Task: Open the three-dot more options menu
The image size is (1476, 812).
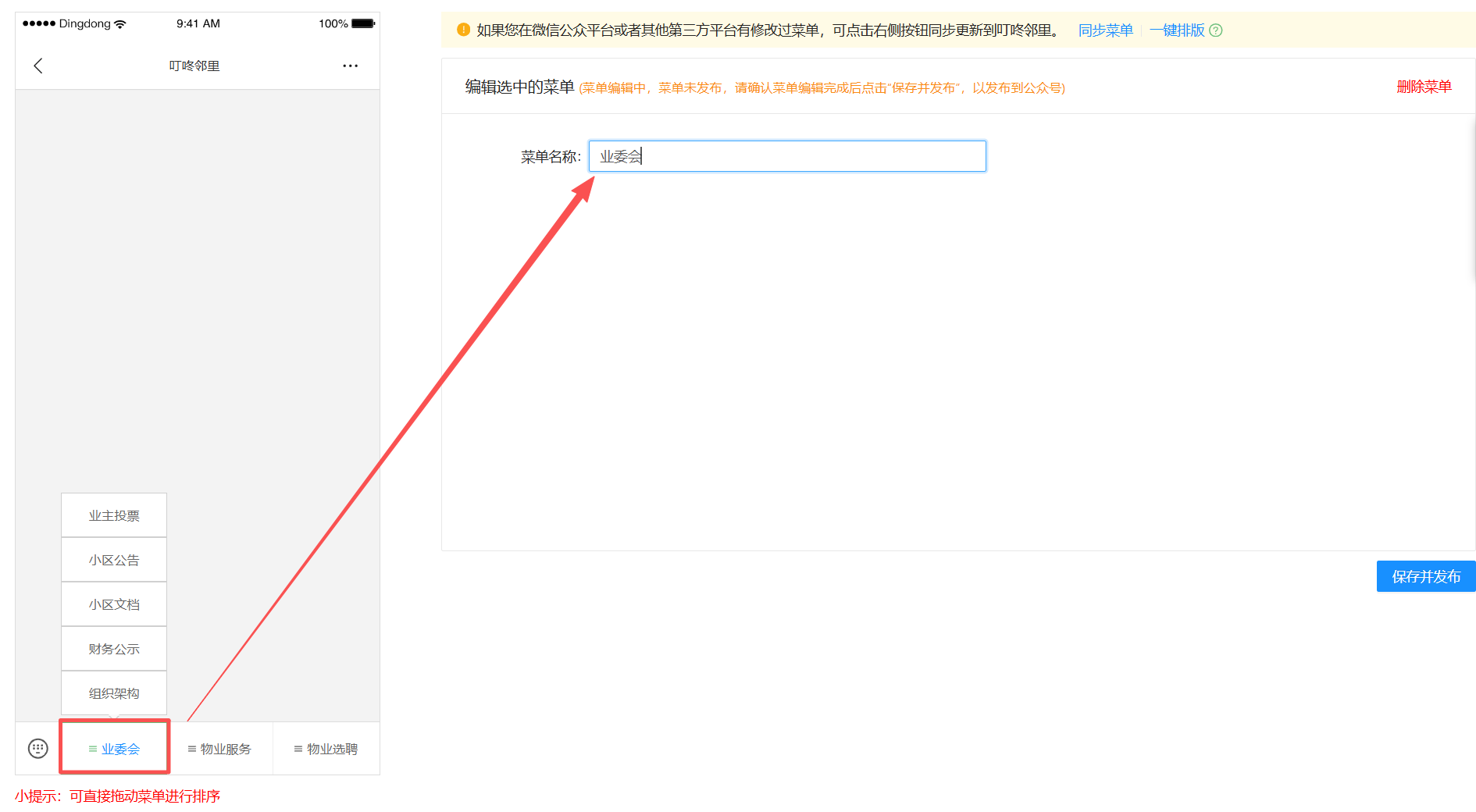Action: 350,66
